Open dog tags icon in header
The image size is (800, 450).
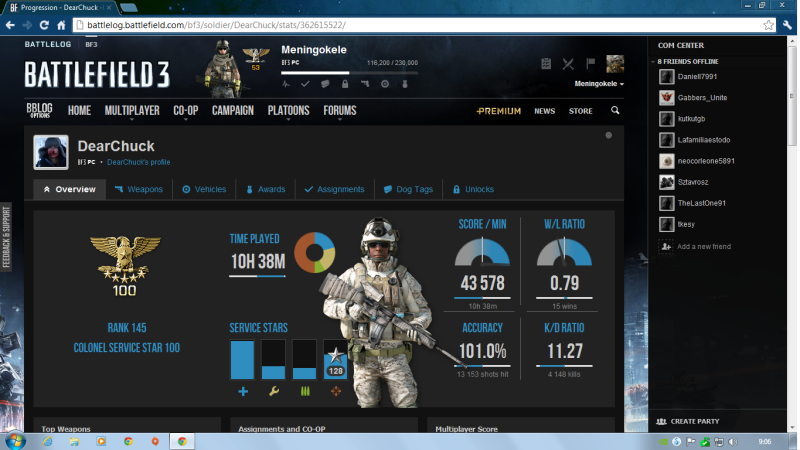click(x=325, y=84)
